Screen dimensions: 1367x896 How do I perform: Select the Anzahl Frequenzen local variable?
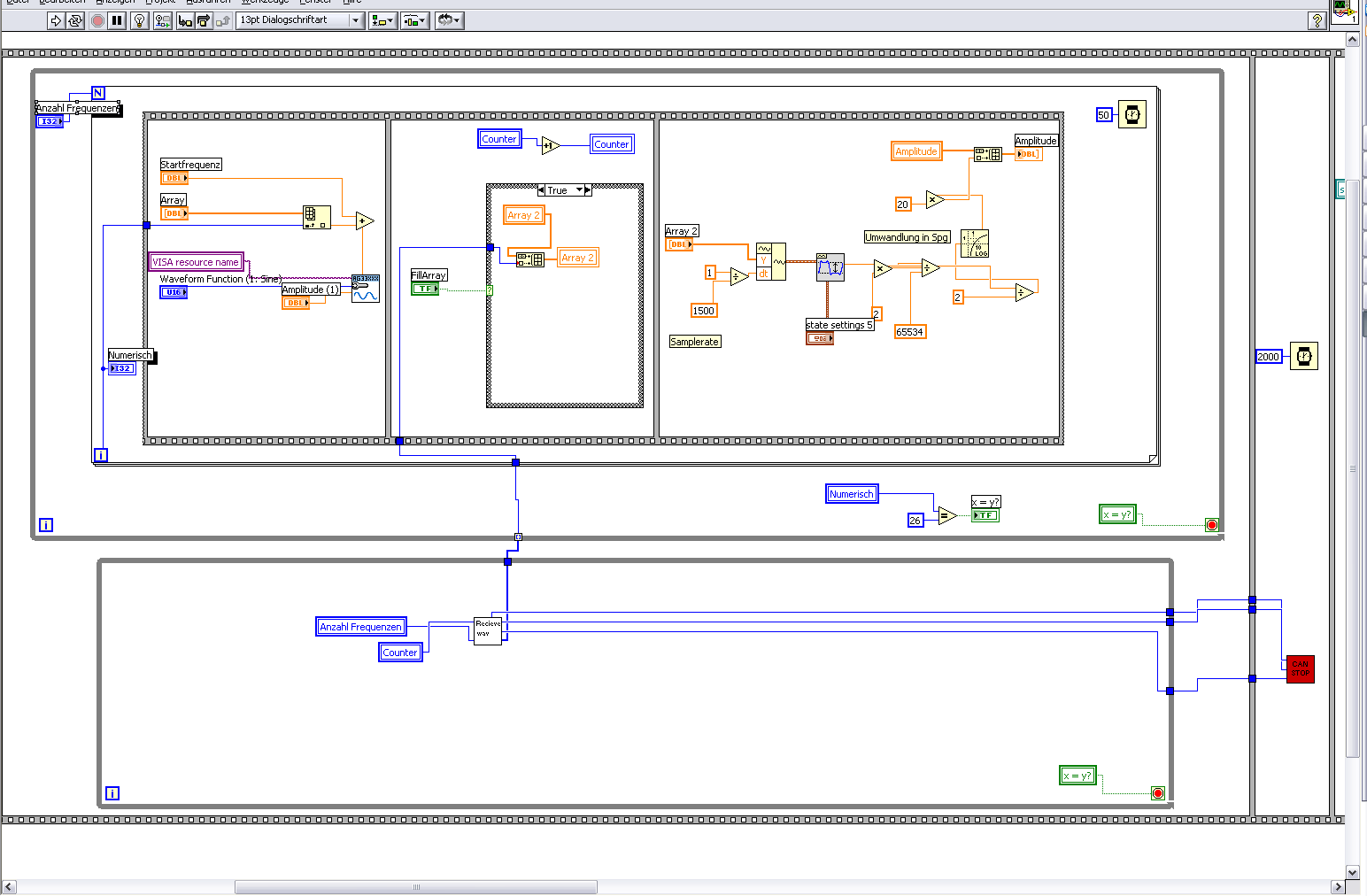tap(361, 627)
